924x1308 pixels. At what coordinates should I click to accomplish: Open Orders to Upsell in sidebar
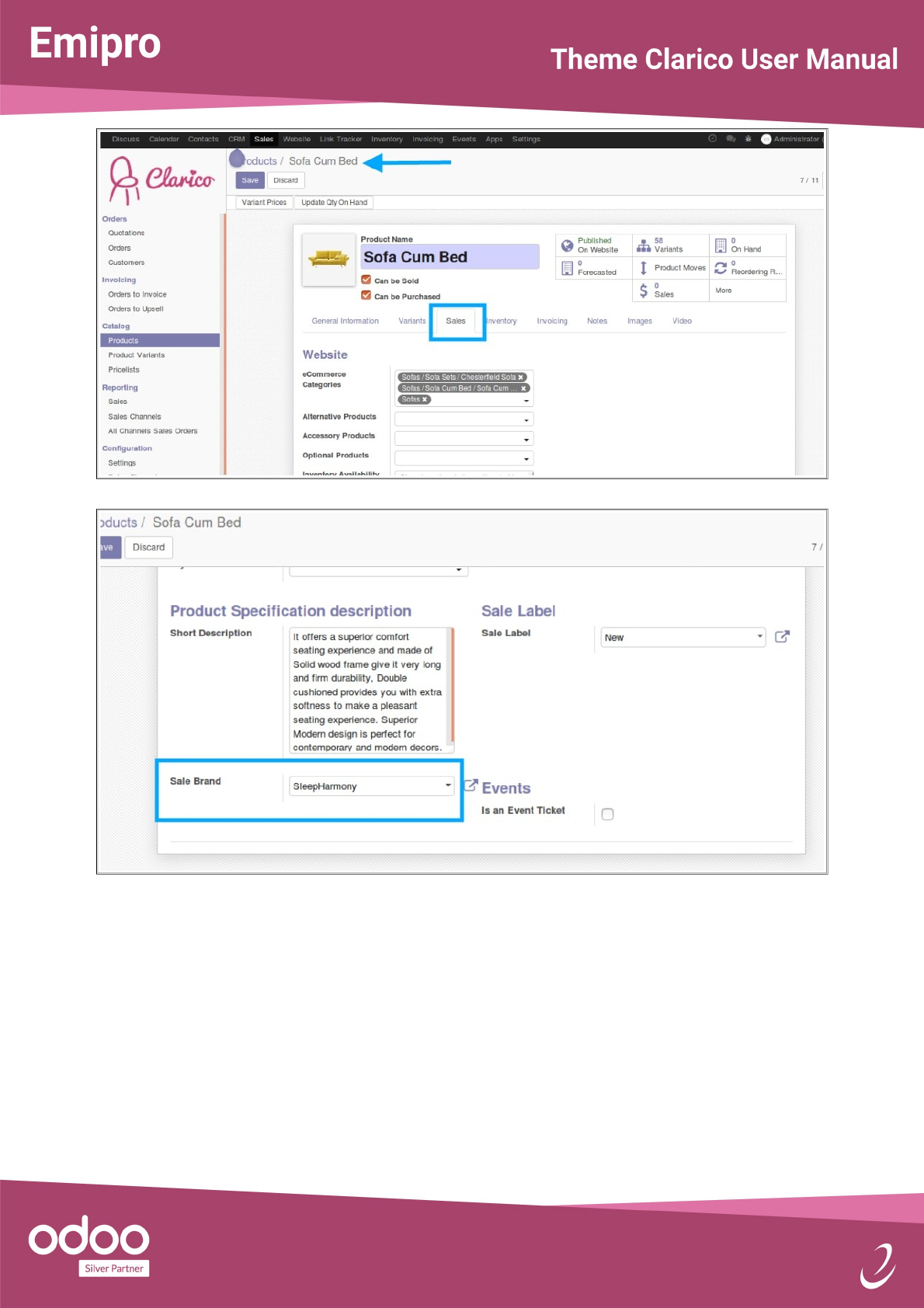pos(136,309)
